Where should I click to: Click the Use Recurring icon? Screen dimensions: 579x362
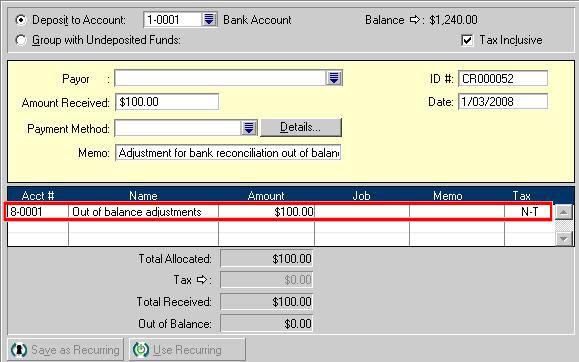141,349
